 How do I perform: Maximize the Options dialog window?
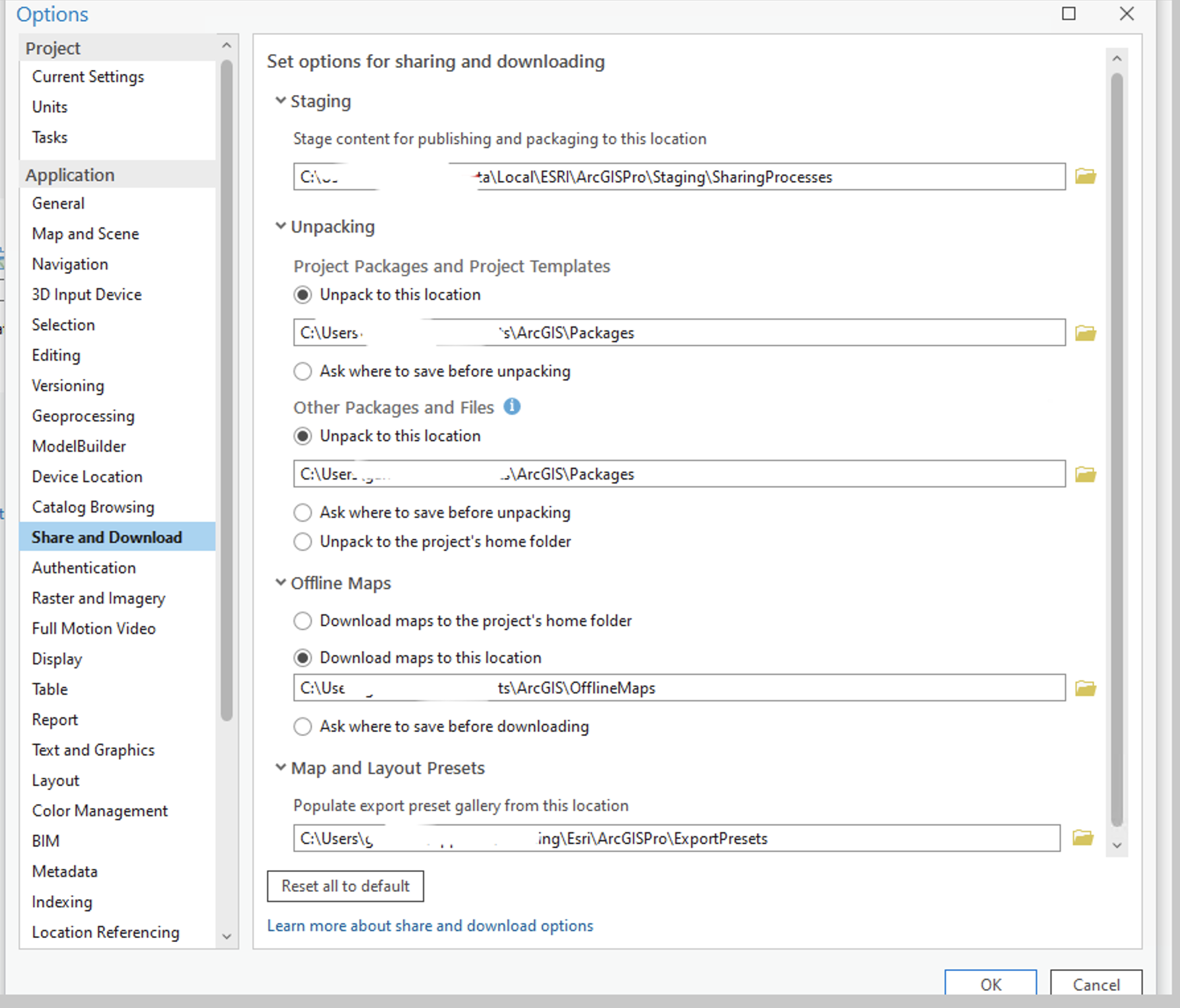[1068, 14]
